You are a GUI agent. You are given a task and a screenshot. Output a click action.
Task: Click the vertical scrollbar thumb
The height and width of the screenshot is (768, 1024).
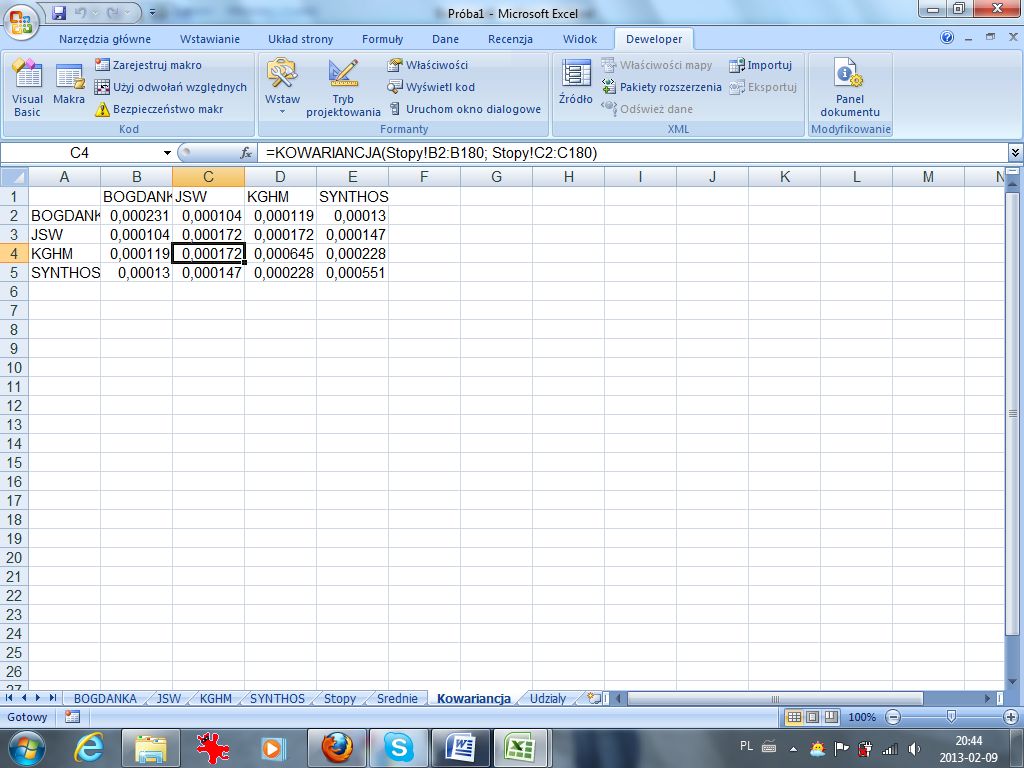coord(1013,413)
